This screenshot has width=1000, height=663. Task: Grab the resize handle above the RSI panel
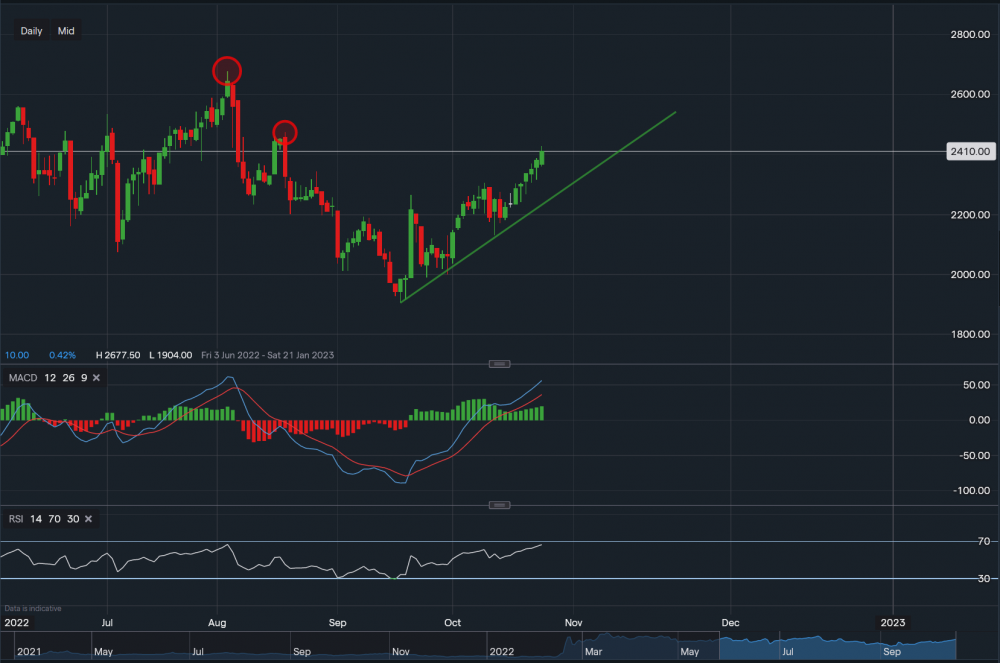pyautogui.click(x=500, y=505)
